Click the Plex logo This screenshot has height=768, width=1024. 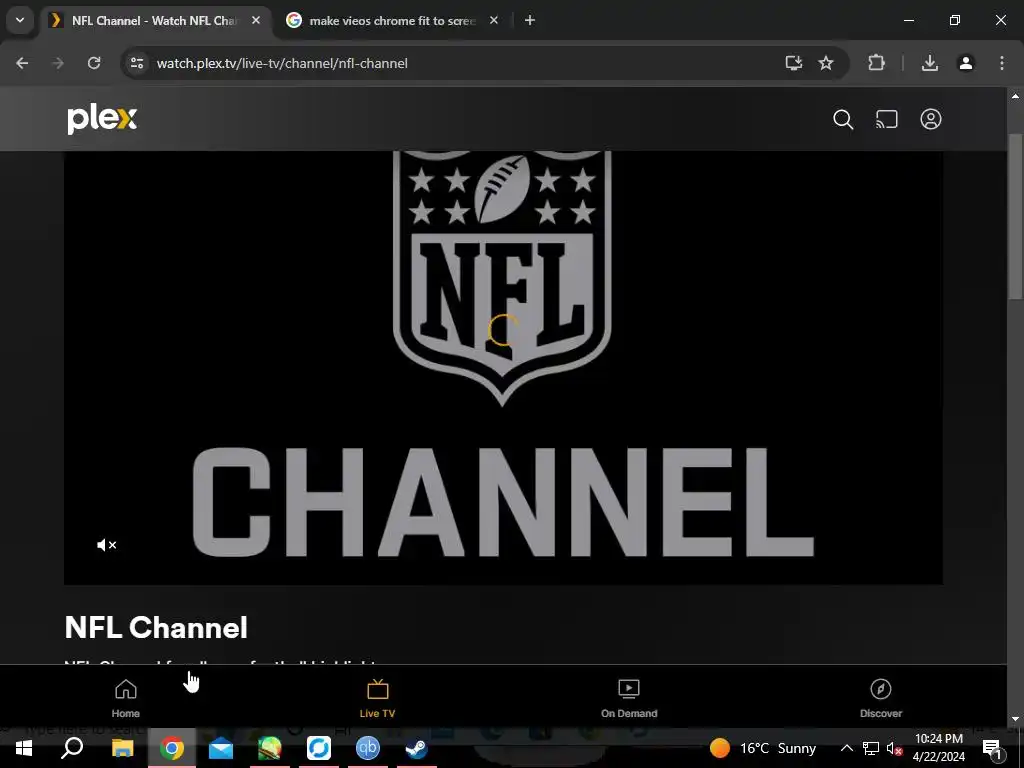[102, 119]
